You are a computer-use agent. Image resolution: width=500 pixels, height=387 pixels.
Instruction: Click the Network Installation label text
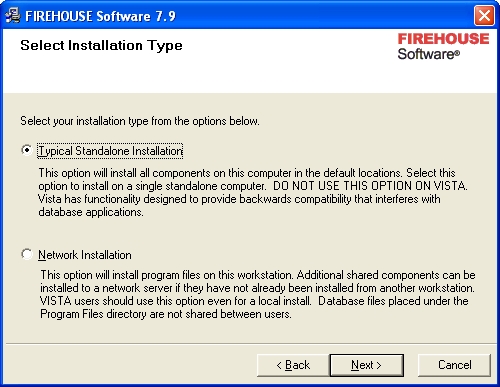pos(85,255)
